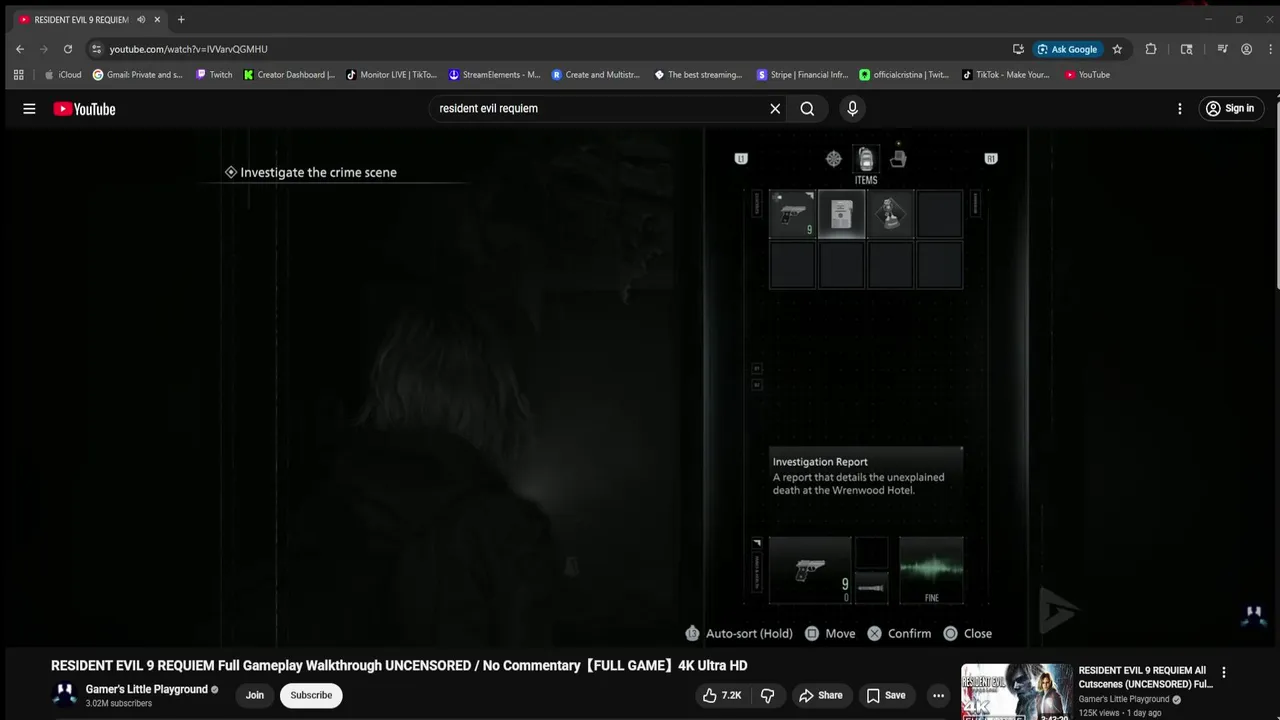Close the RESIDENT EVIL 9 REQUIEM tab

click(x=157, y=19)
